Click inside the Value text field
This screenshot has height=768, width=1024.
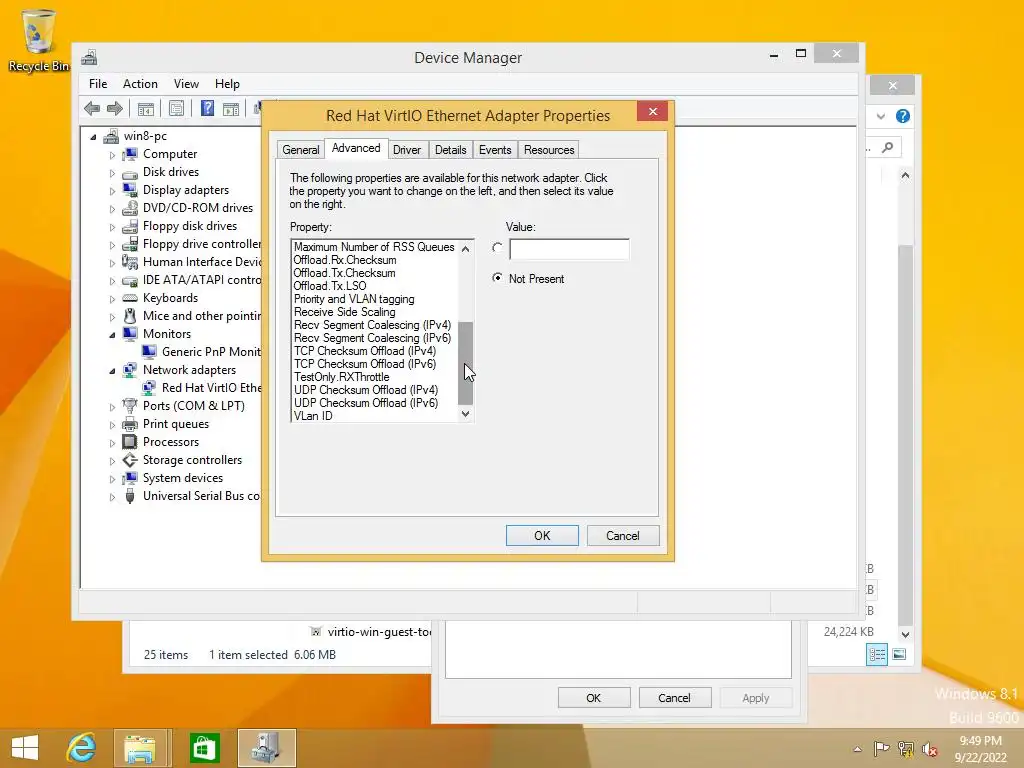click(569, 249)
